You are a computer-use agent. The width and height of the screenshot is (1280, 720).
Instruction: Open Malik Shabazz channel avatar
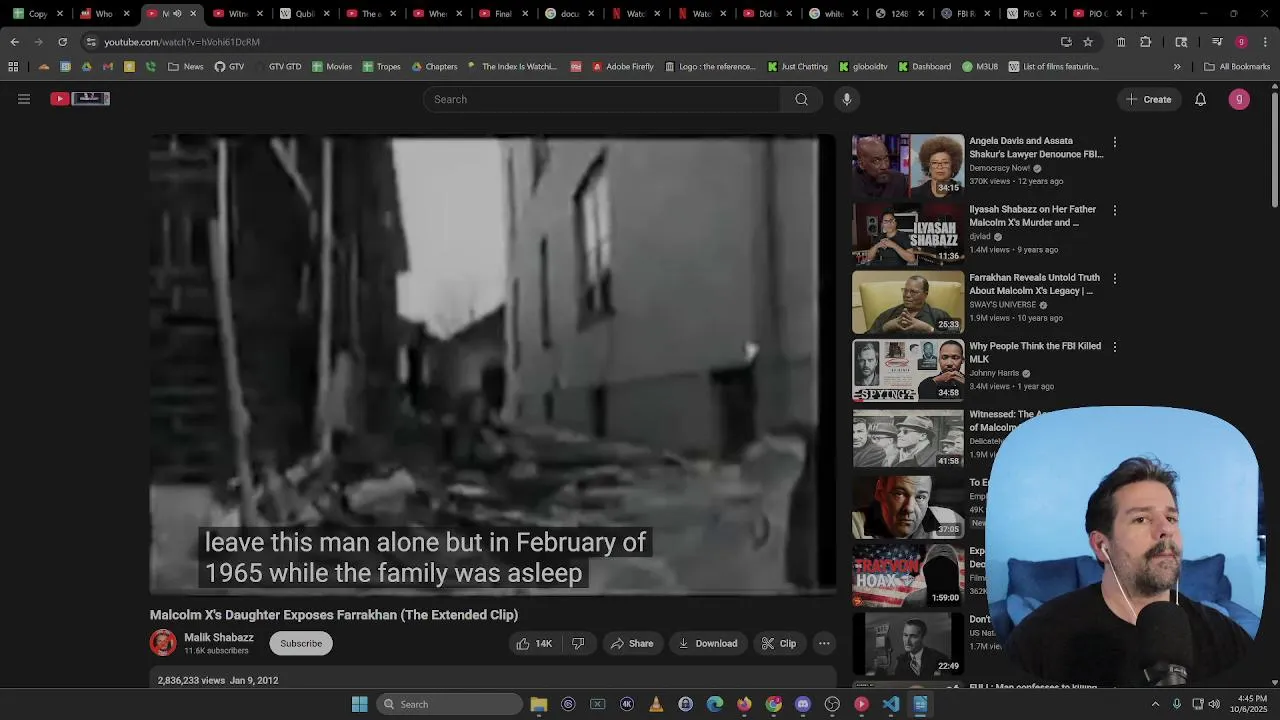(x=163, y=642)
